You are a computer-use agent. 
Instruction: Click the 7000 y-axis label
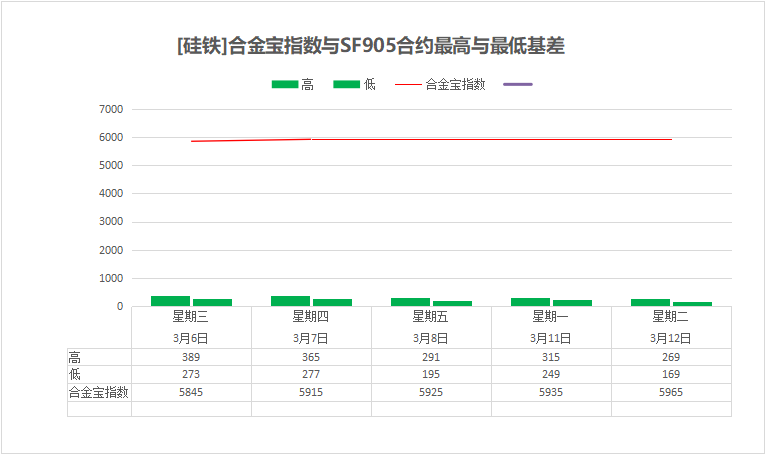[111, 109]
